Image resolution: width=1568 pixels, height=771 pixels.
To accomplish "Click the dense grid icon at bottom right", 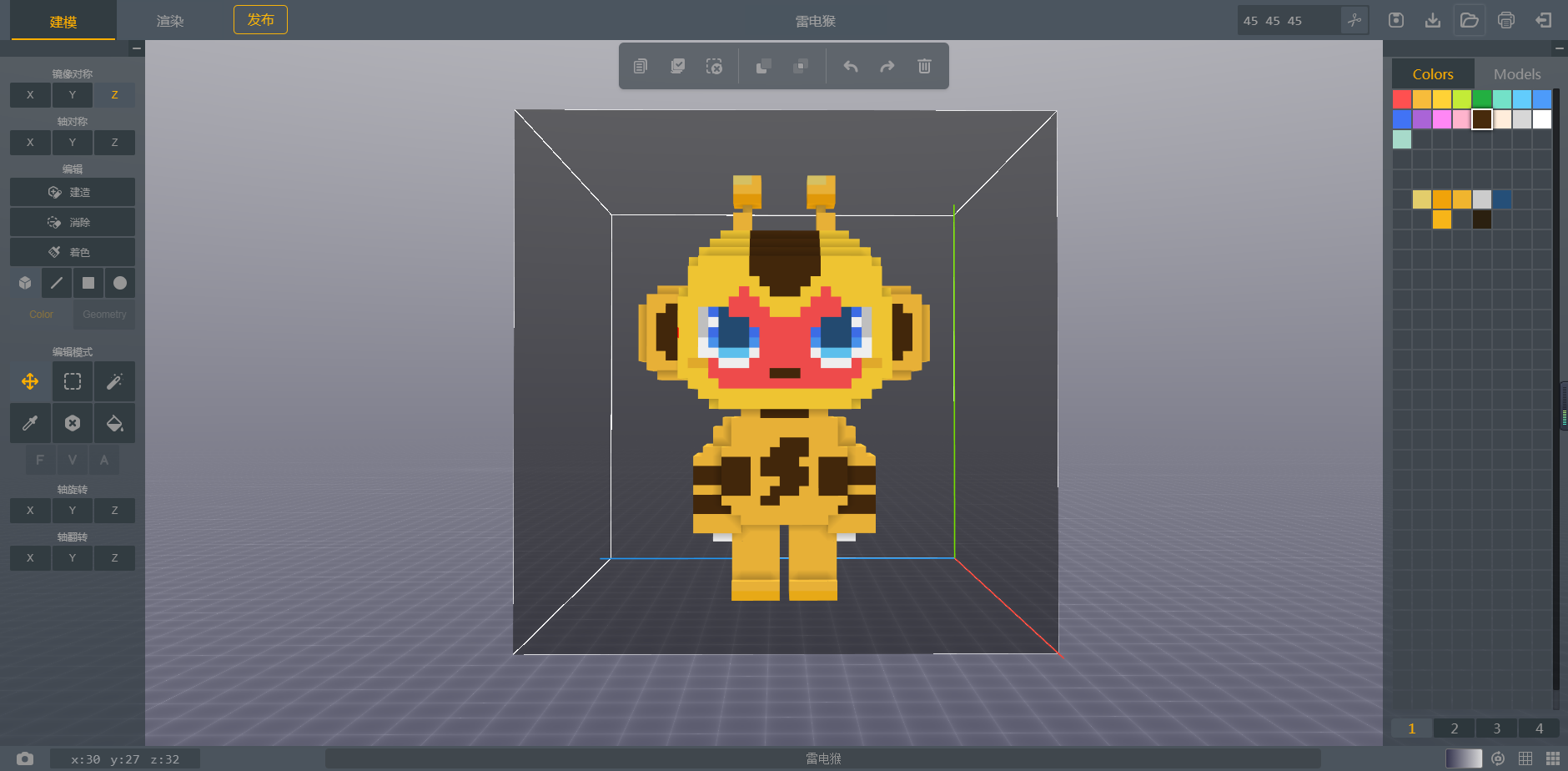I will [x=1552, y=758].
